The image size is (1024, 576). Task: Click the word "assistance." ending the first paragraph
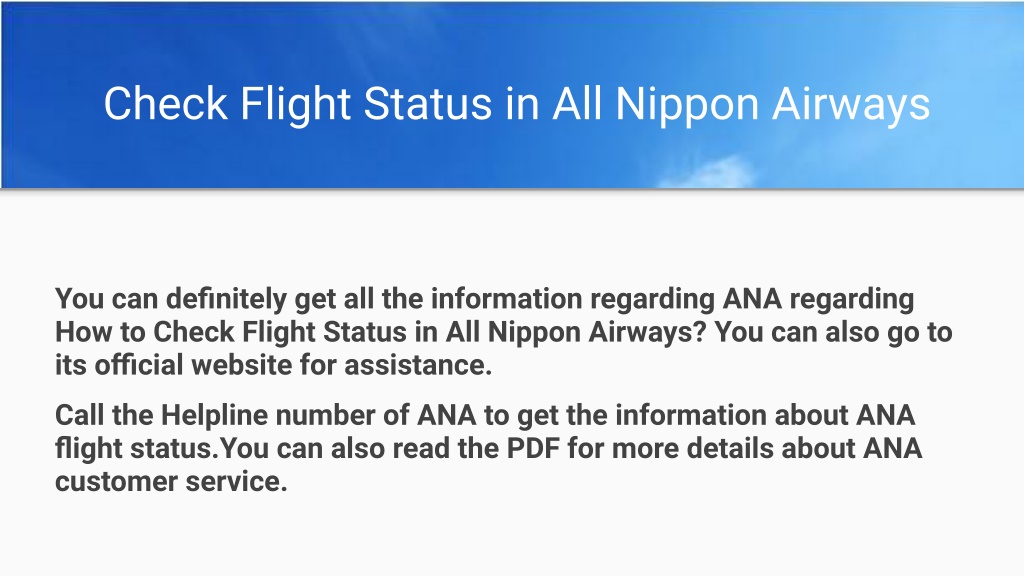(x=418, y=364)
